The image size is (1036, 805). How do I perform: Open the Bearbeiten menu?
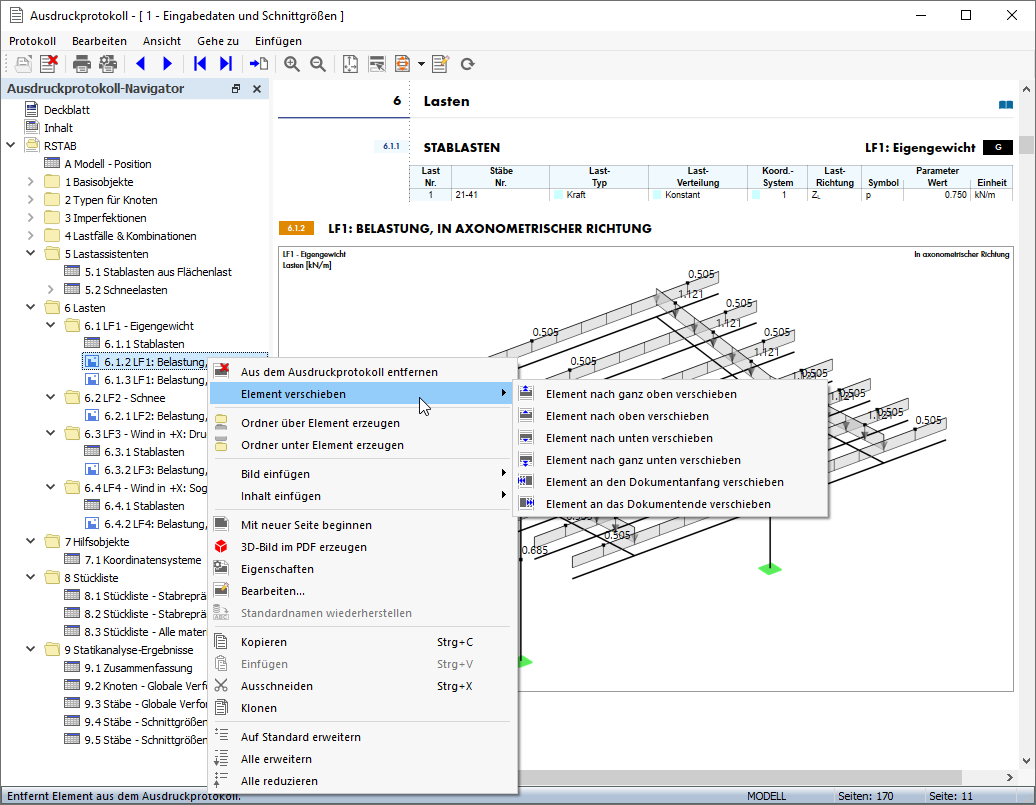(x=99, y=41)
